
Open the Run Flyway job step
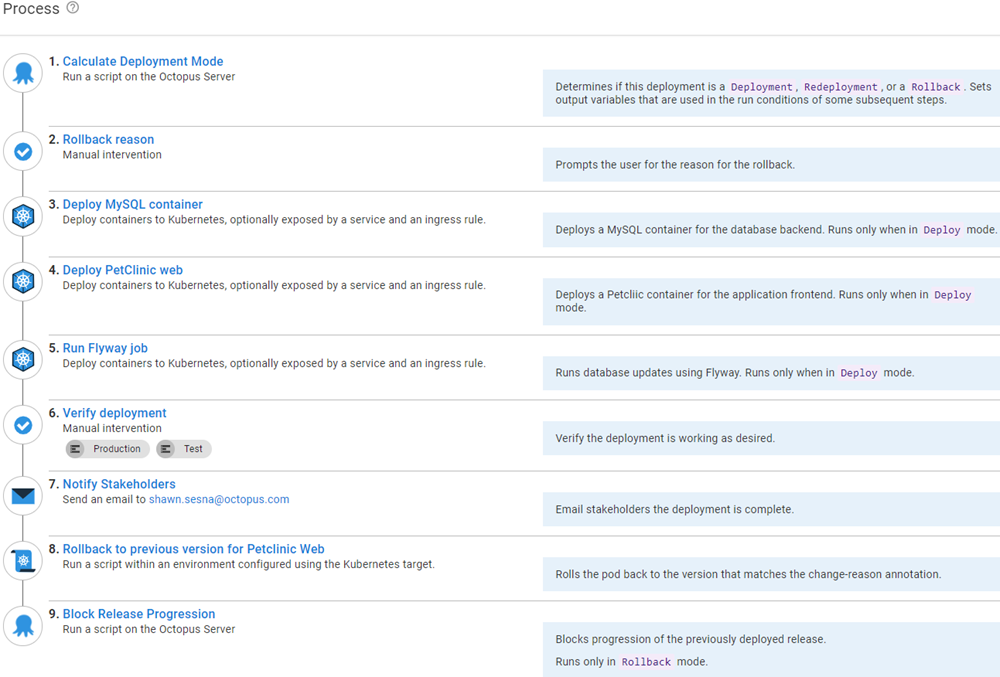(x=105, y=348)
